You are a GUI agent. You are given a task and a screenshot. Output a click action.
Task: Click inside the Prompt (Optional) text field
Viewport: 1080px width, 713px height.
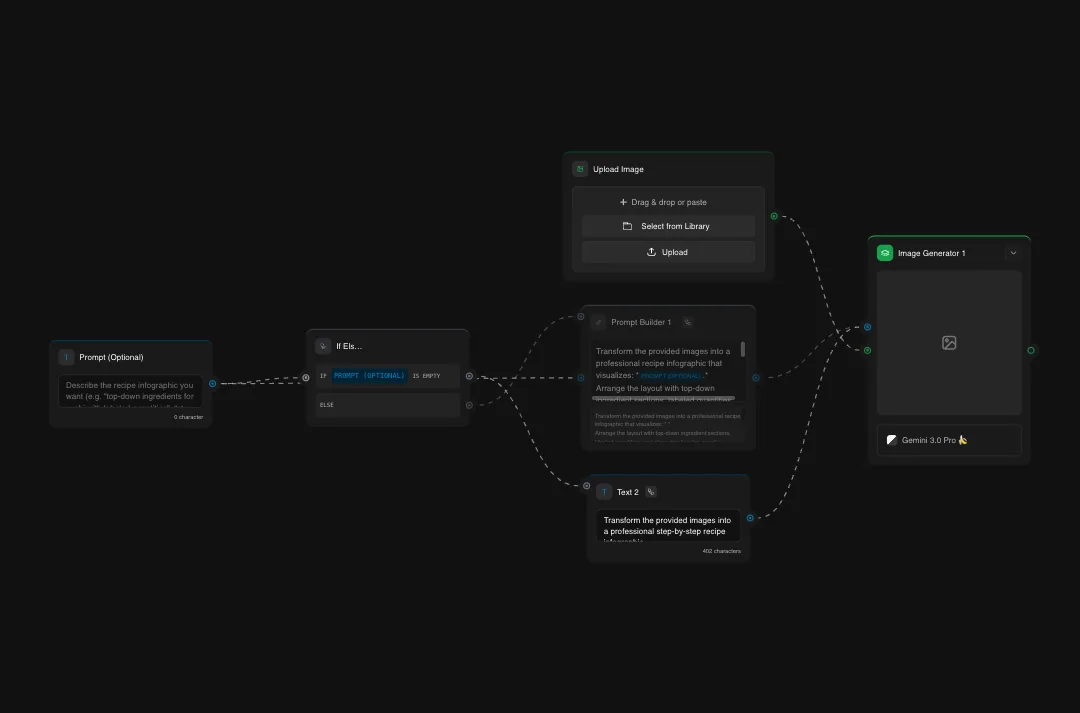130,390
